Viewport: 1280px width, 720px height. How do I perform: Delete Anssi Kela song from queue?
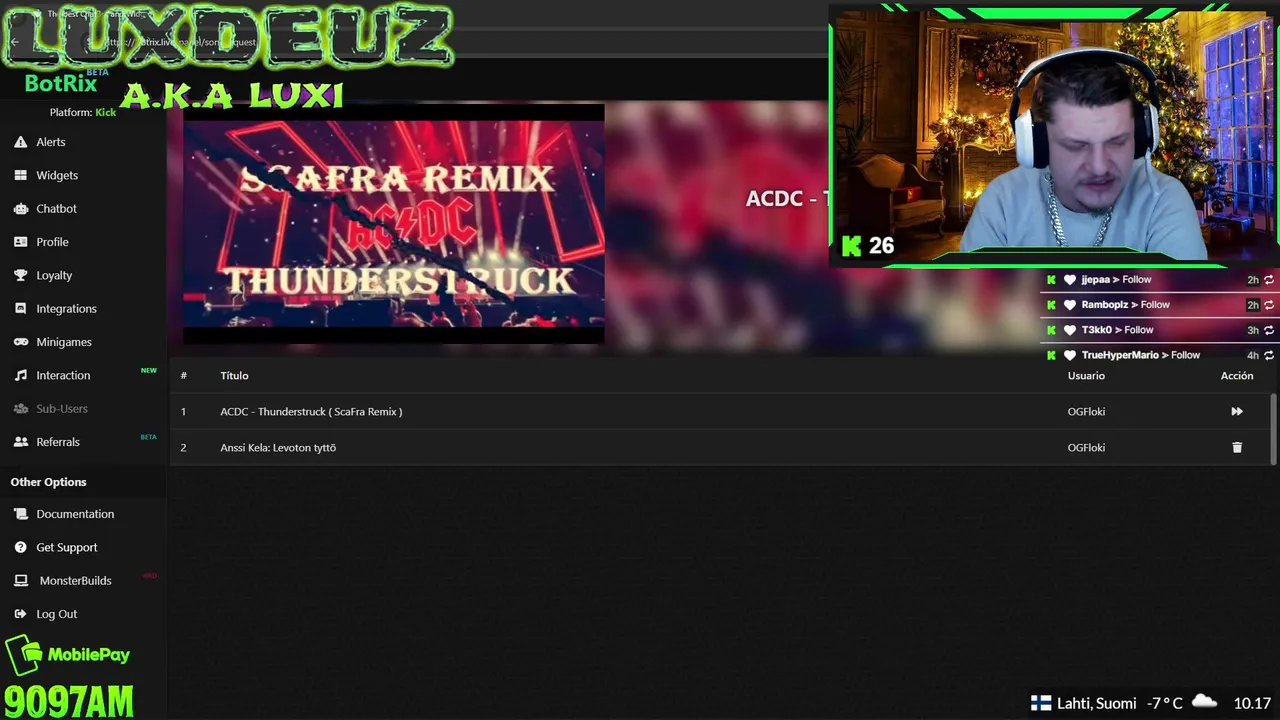tap(1237, 448)
